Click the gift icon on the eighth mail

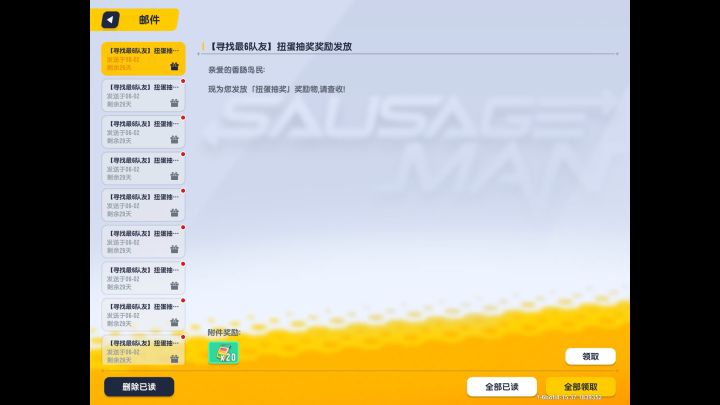(x=174, y=322)
